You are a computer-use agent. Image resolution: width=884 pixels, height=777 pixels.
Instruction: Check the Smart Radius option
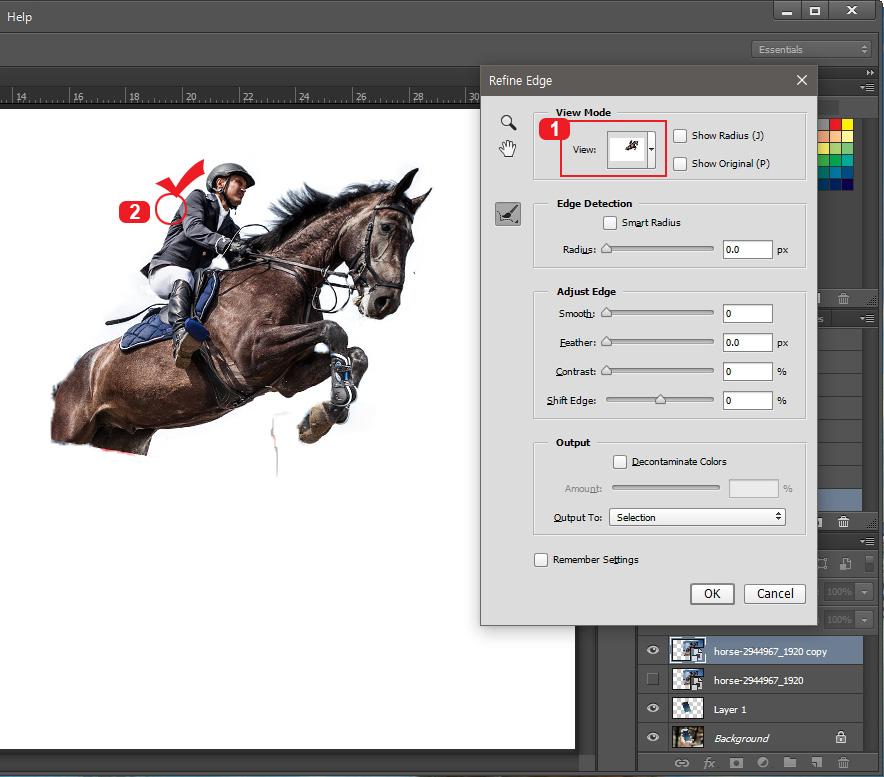pyautogui.click(x=609, y=223)
